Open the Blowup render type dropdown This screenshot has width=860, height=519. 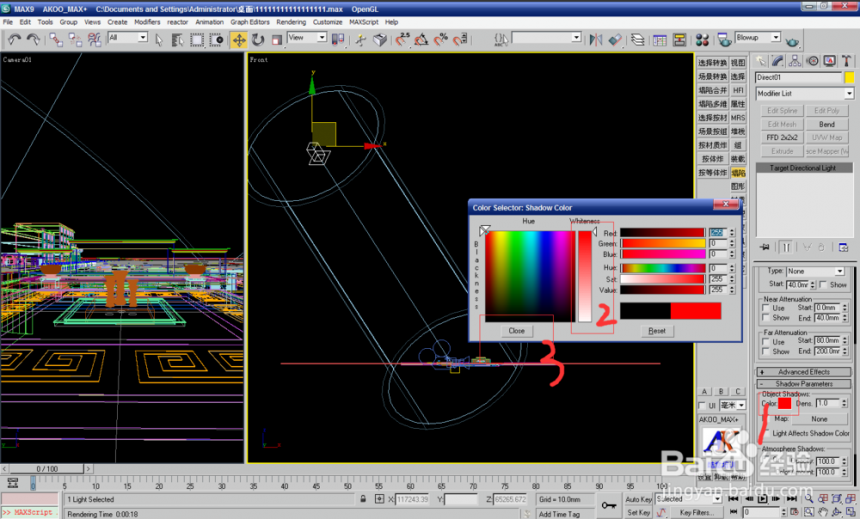[757, 37]
